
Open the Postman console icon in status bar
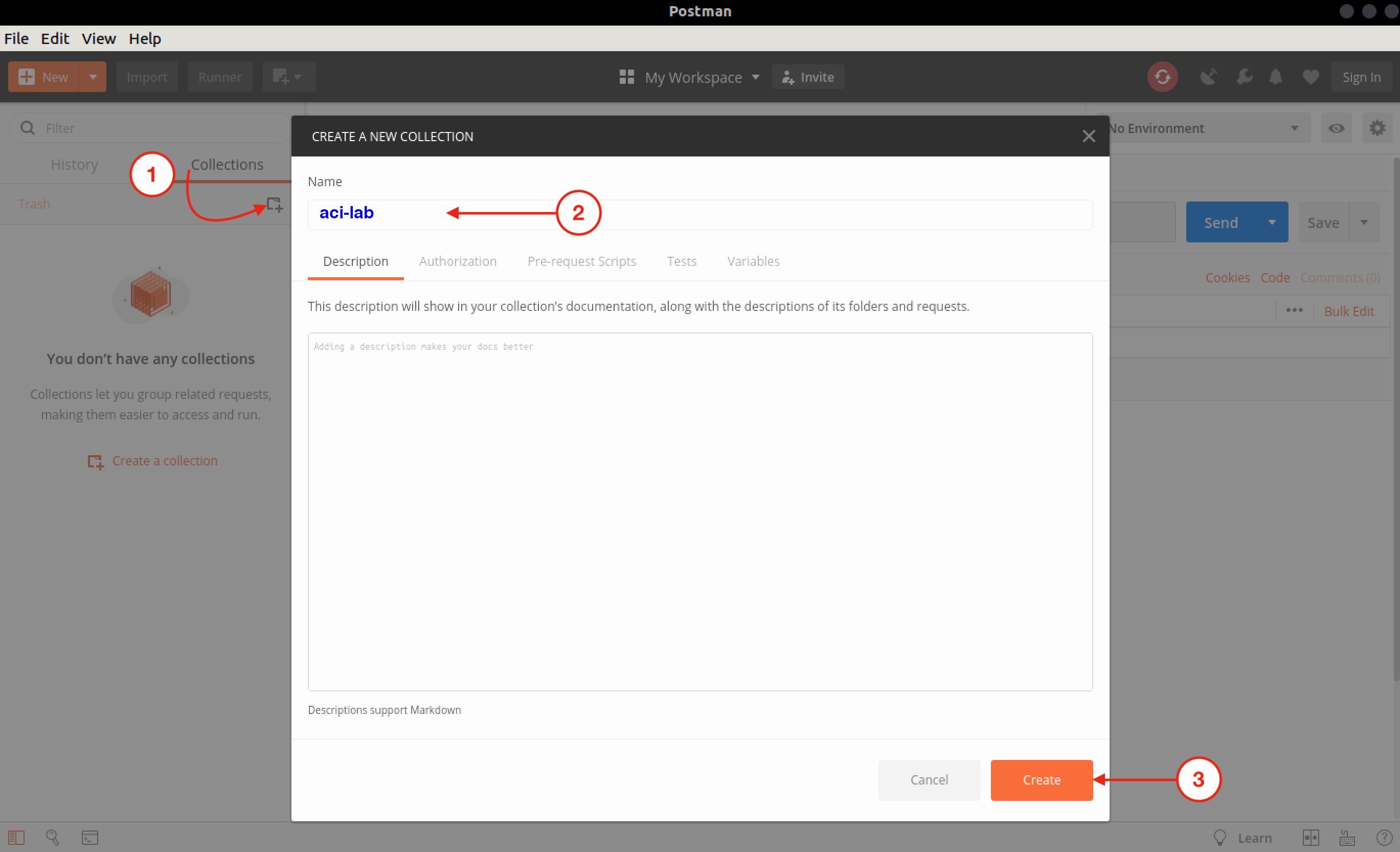tap(90, 837)
